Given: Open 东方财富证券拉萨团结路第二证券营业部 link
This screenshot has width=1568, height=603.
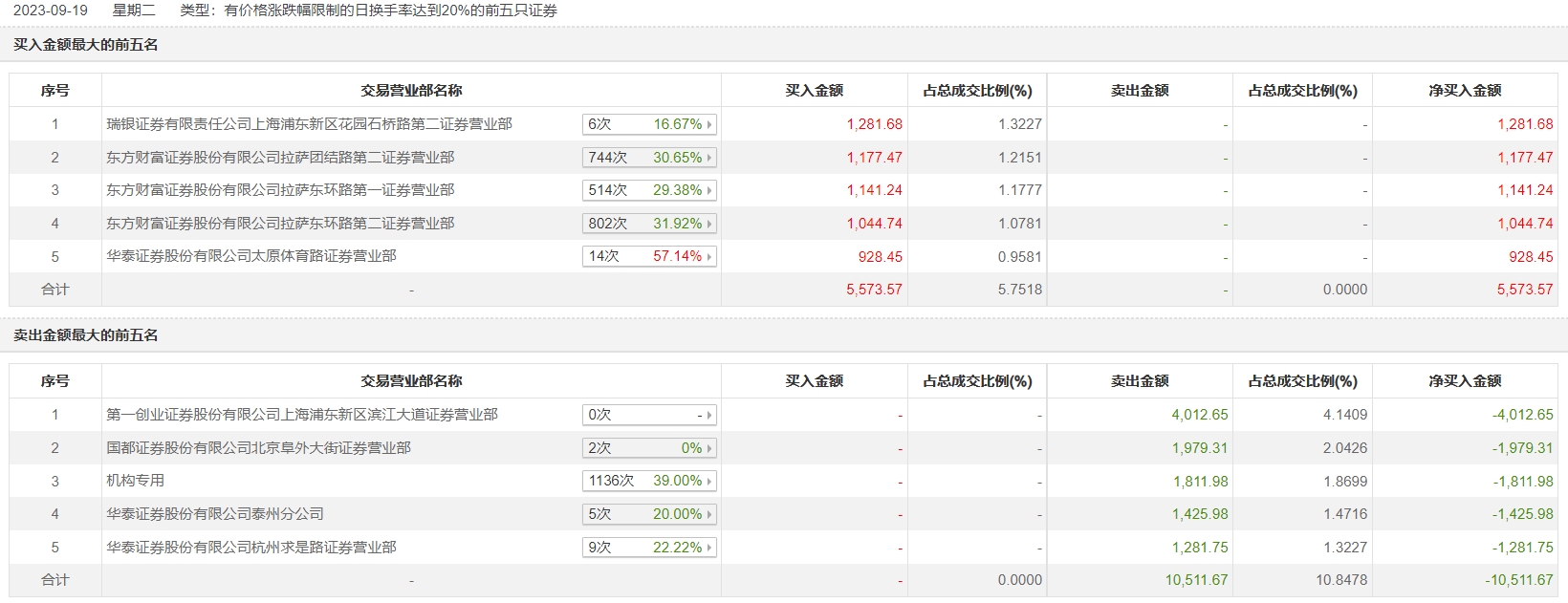Looking at the screenshot, I should [x=280, y=158].
